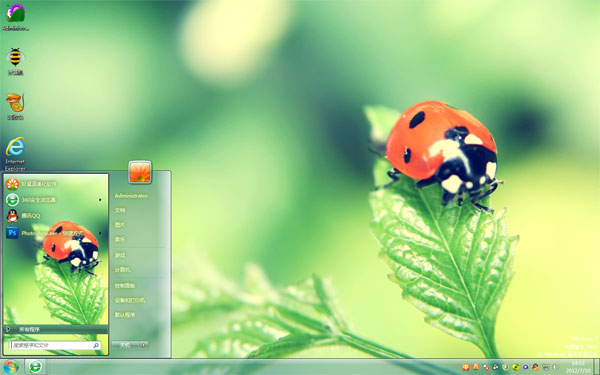Open the orange snail icon on the desktop
The width and height of the screenshot is (600, 375).
tap(15, 106)
